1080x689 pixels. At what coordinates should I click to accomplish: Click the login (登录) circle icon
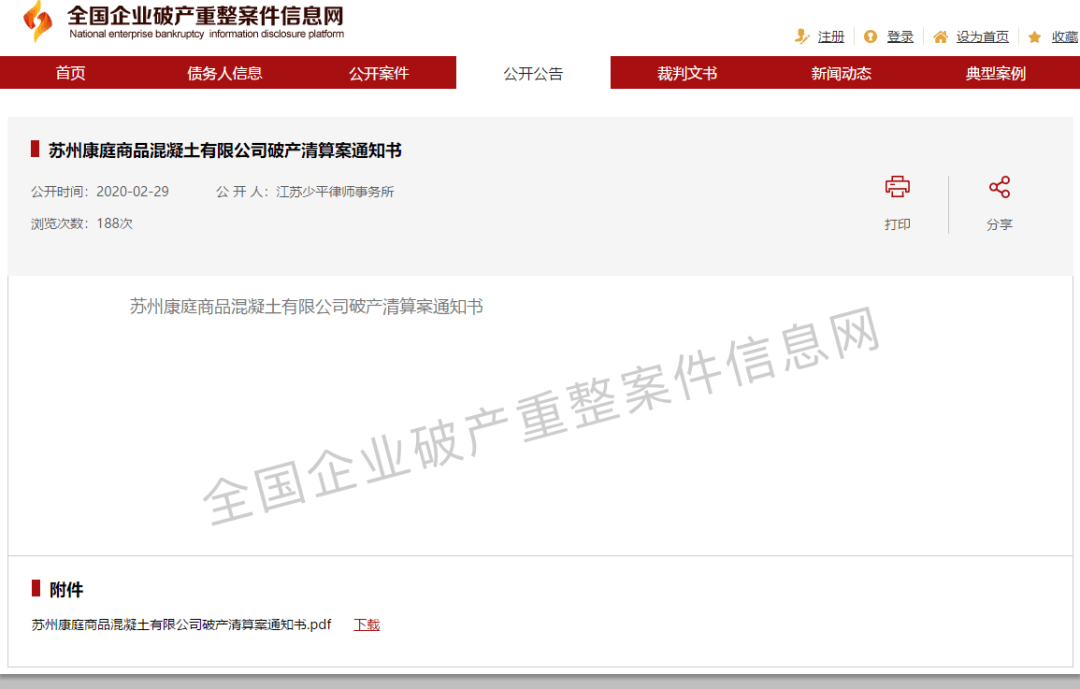pyautogui.click(x=870, y=37)
